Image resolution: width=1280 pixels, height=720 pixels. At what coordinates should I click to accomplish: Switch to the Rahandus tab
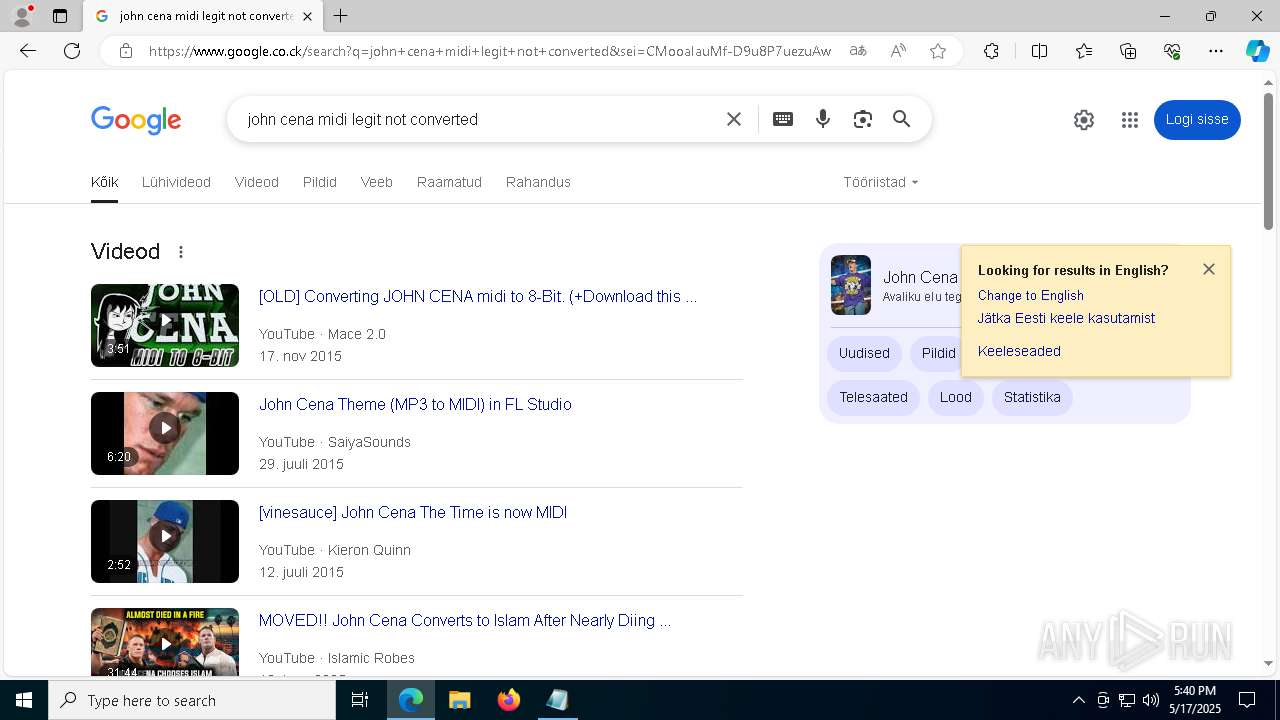(x=538, y=182)
